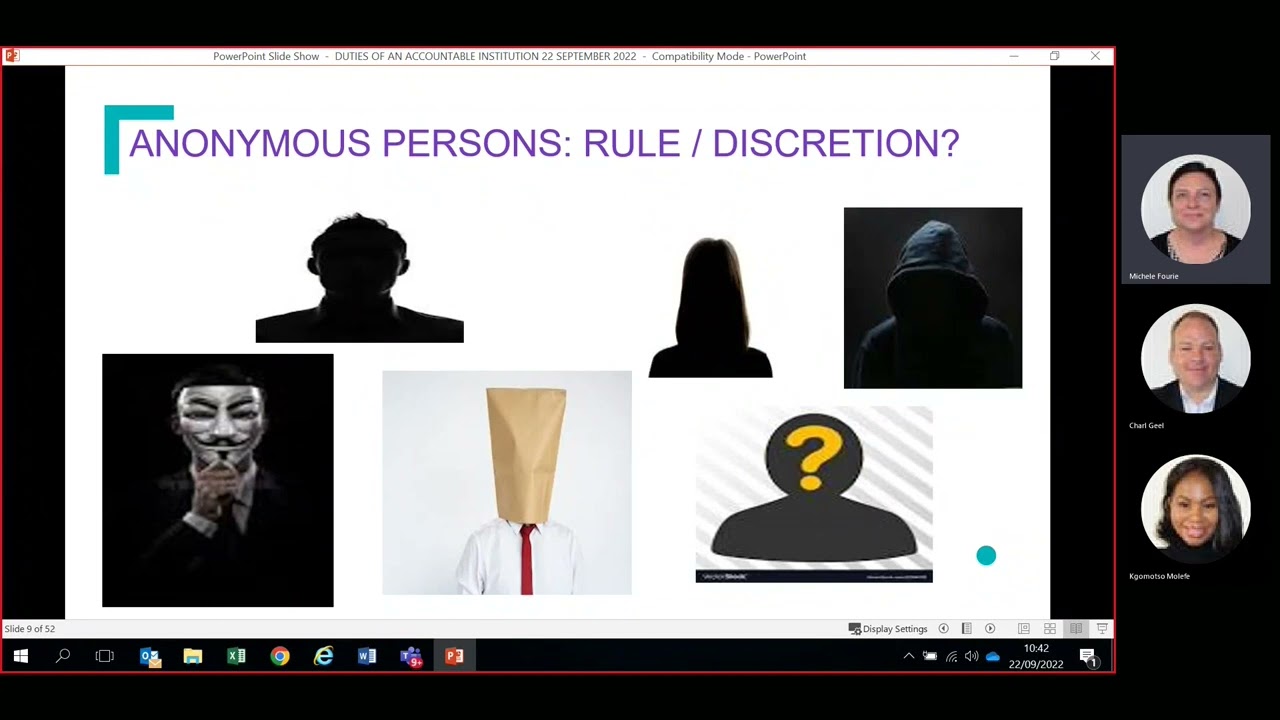Switch to Normal view icon
Viewport: 1280px width, 720px height.
1024,629
